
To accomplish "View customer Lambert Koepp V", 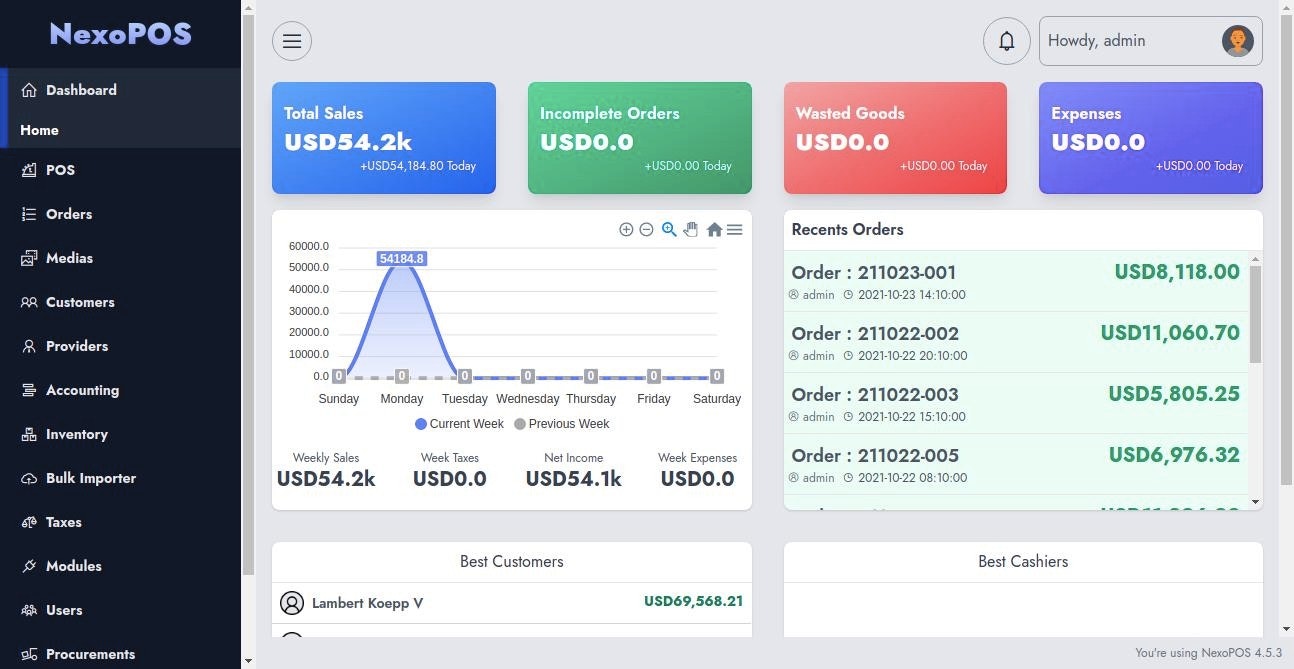I will click(367, 603).
